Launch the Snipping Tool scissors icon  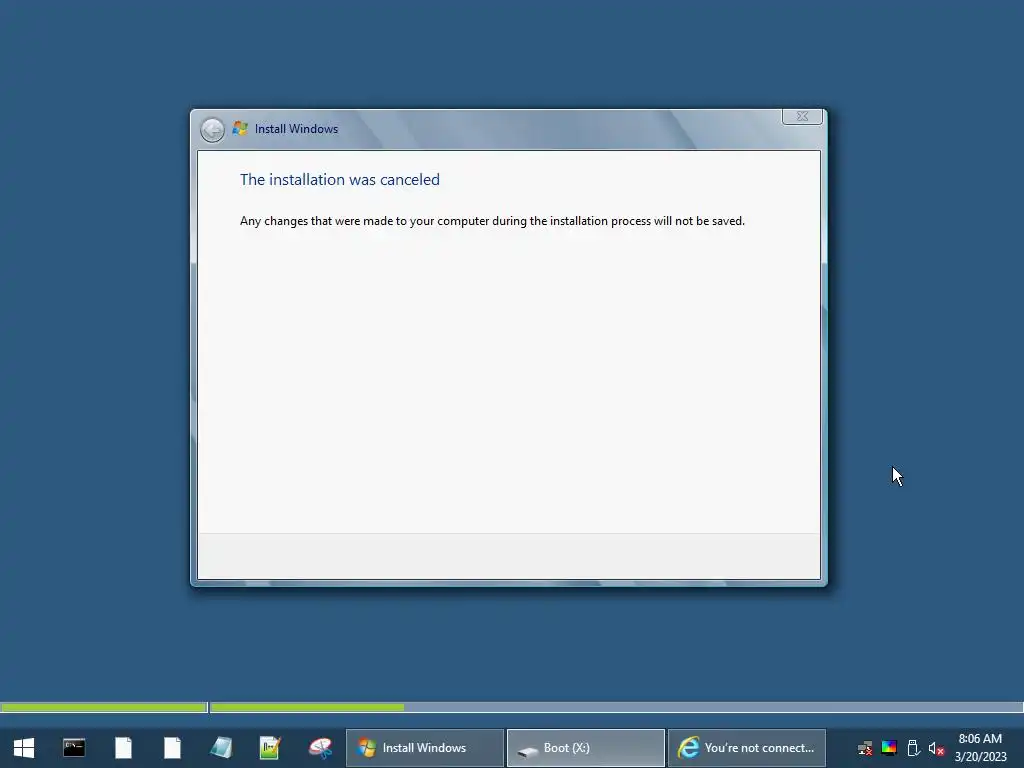pyautogui.click(x=320, y=748)
